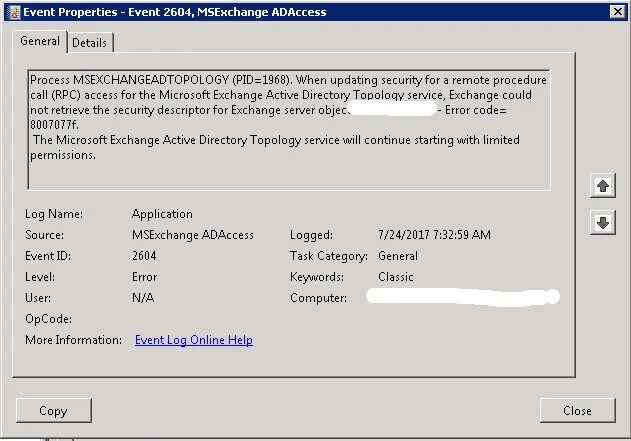This screenshot has width=631, height=441.
Task: Open the Details tab
Action: click(x=90, y=43)
